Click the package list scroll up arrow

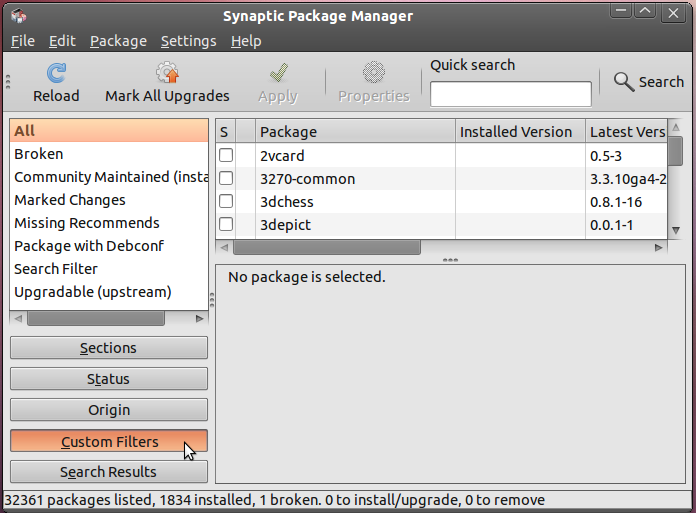point(676,128)
